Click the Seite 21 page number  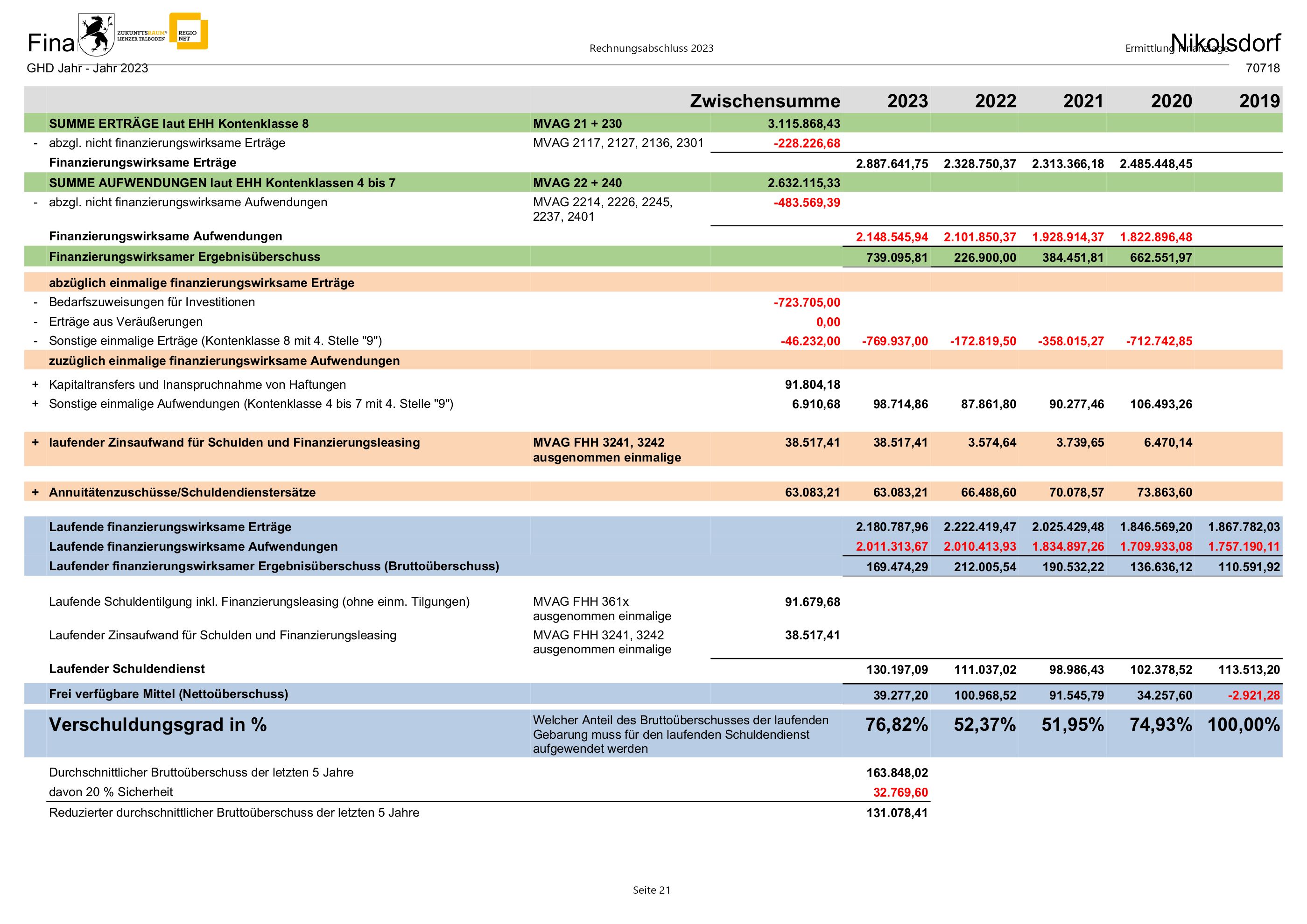[651, 890]
